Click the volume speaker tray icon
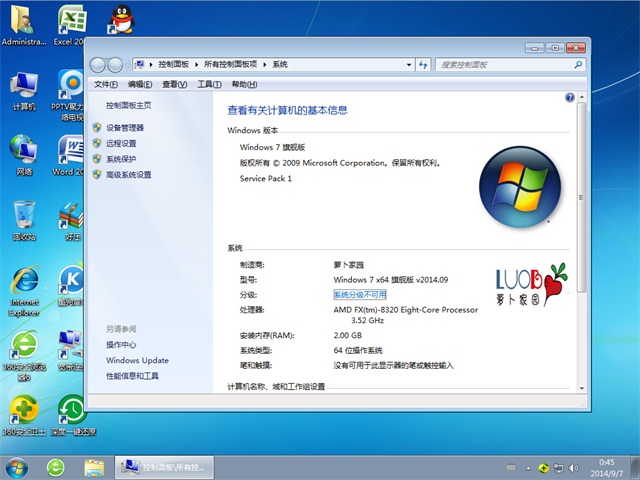The image size is (640, 480). point(573,468)
